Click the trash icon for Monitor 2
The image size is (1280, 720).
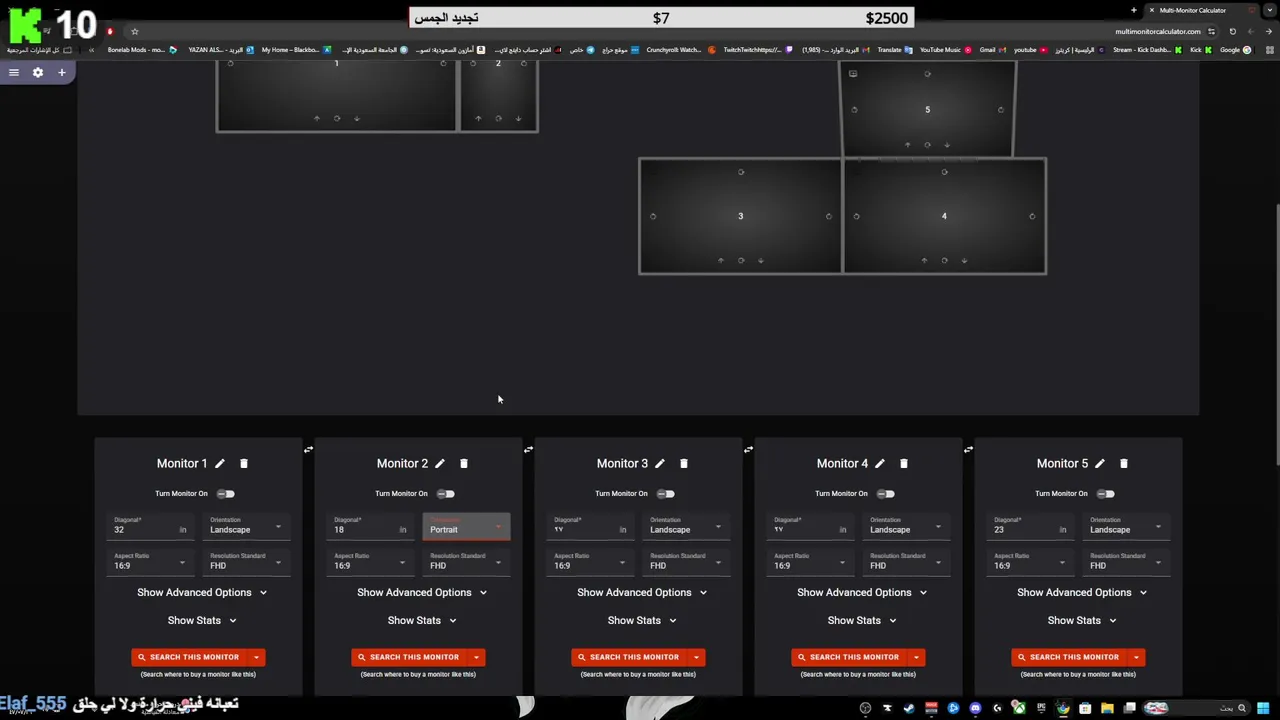(x=464, y=463)
